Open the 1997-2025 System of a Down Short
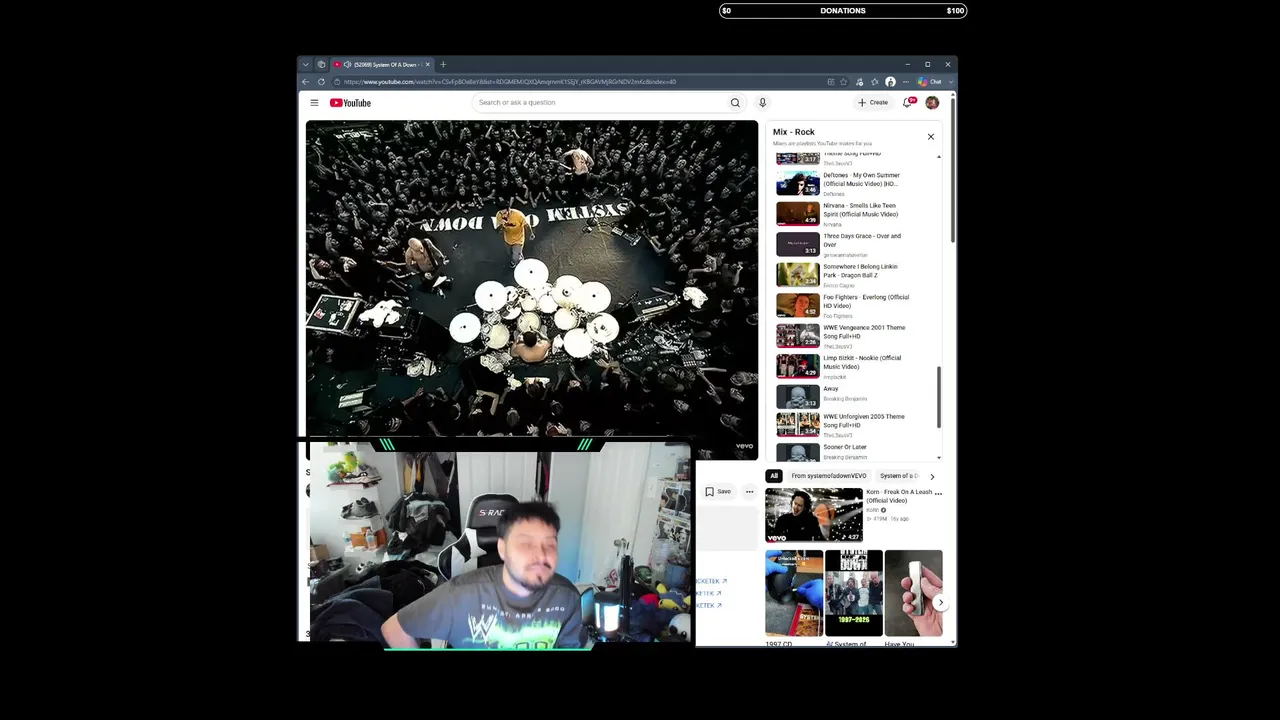Image resolution: width=1280 pixels, height=720 pixels. [854, 593]
